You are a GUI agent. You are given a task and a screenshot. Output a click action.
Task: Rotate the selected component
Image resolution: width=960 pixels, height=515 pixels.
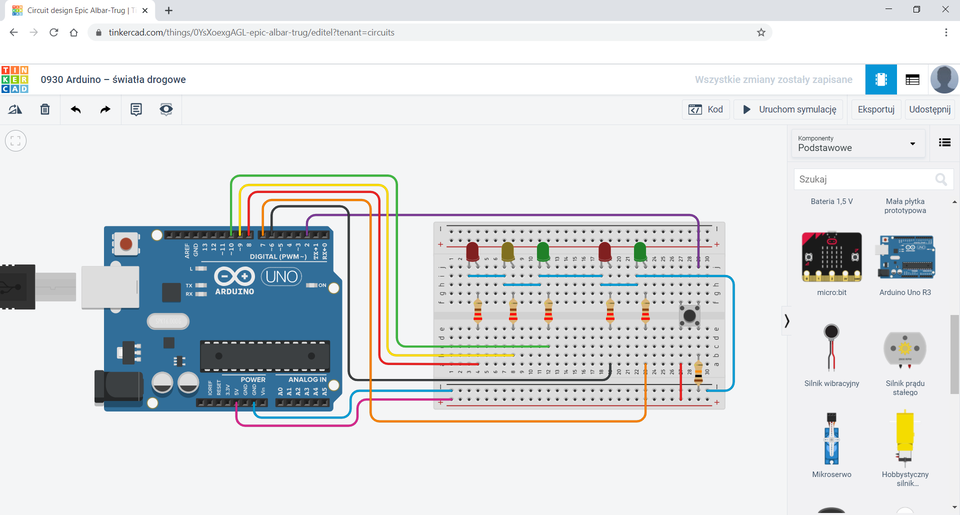(x=15, y=110)
